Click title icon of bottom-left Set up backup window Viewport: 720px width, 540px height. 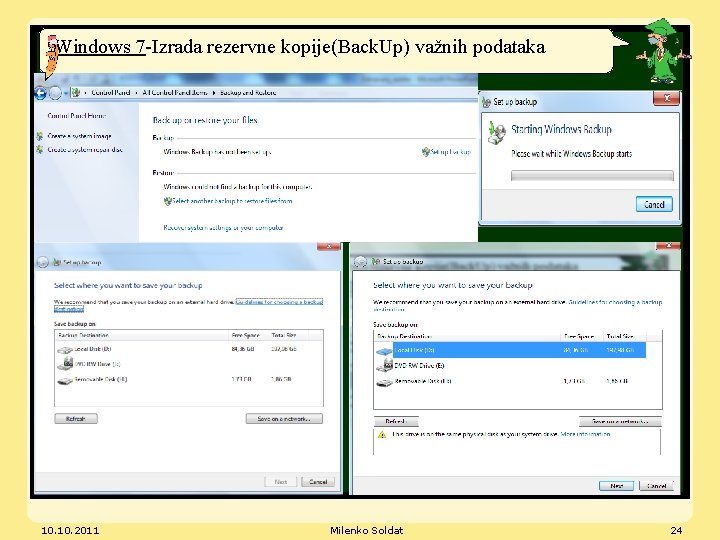click(x=57, y=262)
